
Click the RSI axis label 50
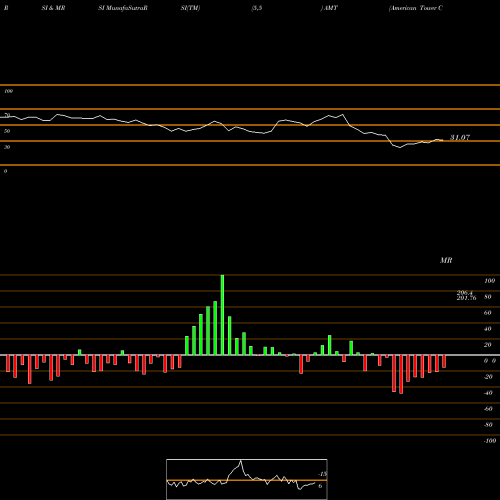tap(7, 131)
